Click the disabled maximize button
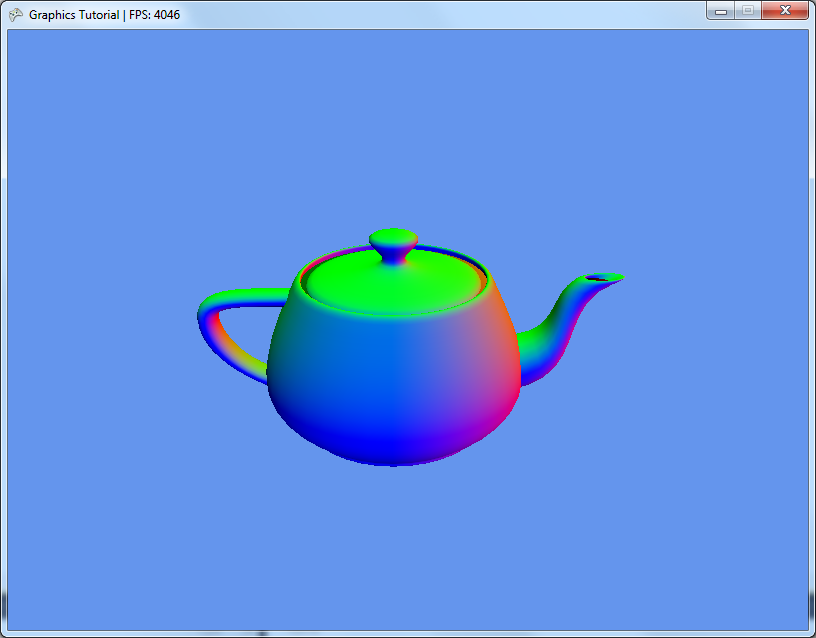 tap(748, 10)
